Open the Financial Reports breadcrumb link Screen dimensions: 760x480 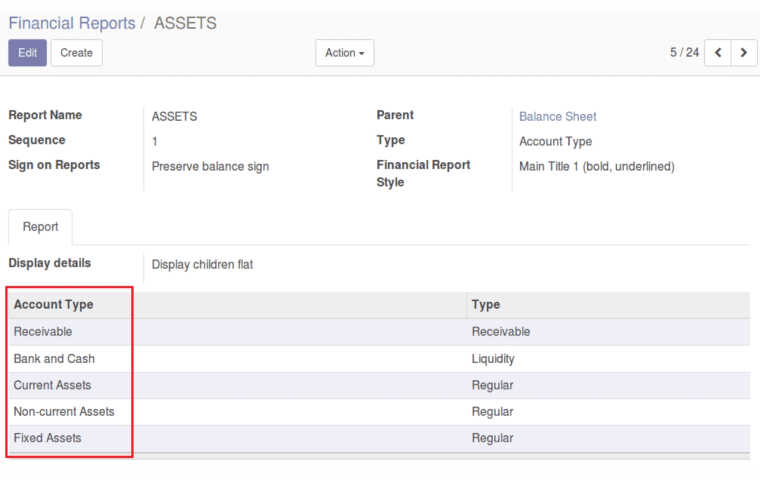(x=72, y=23)
